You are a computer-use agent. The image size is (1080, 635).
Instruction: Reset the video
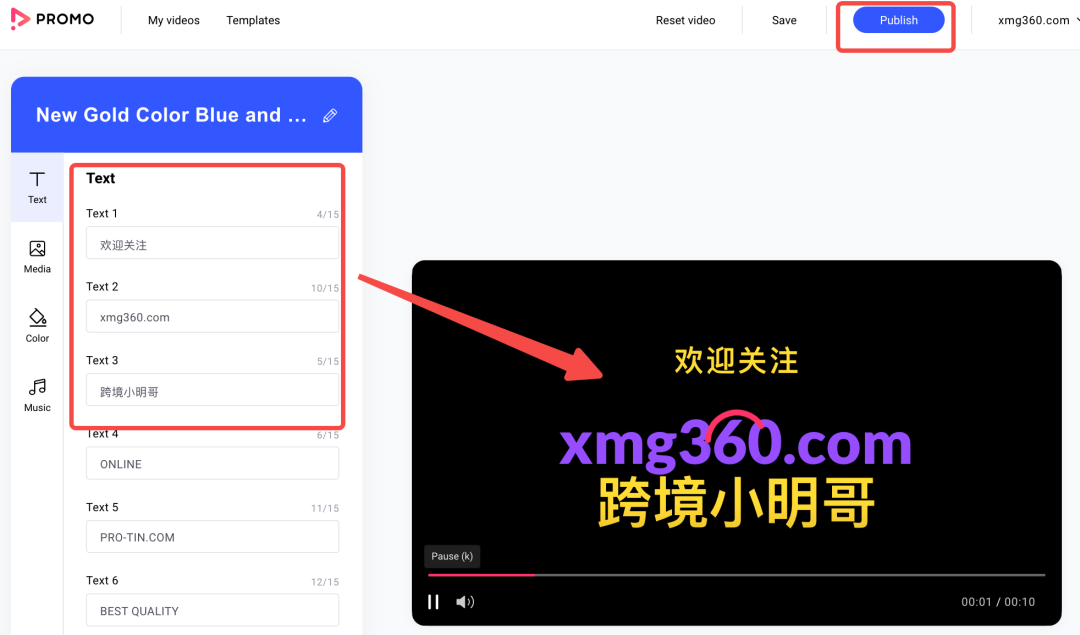coord(685,19)
